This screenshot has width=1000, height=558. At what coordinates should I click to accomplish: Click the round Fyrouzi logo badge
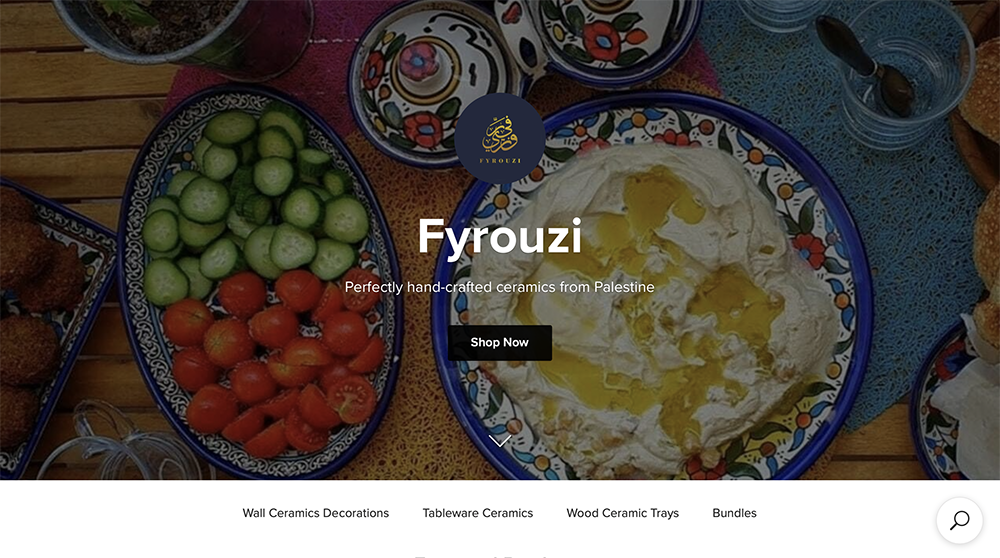coord(499,138)
